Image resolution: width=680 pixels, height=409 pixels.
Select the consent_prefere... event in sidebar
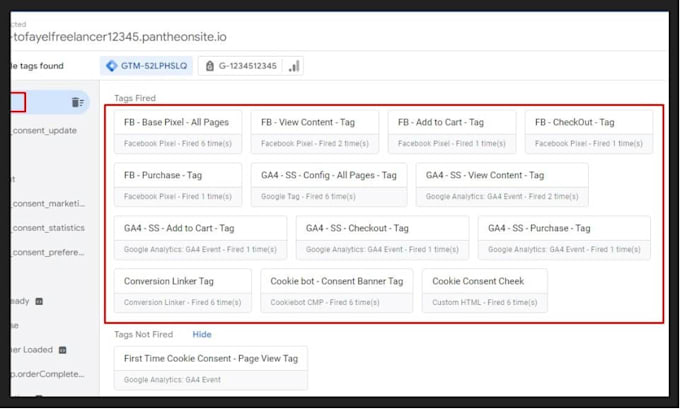point(48,252)
